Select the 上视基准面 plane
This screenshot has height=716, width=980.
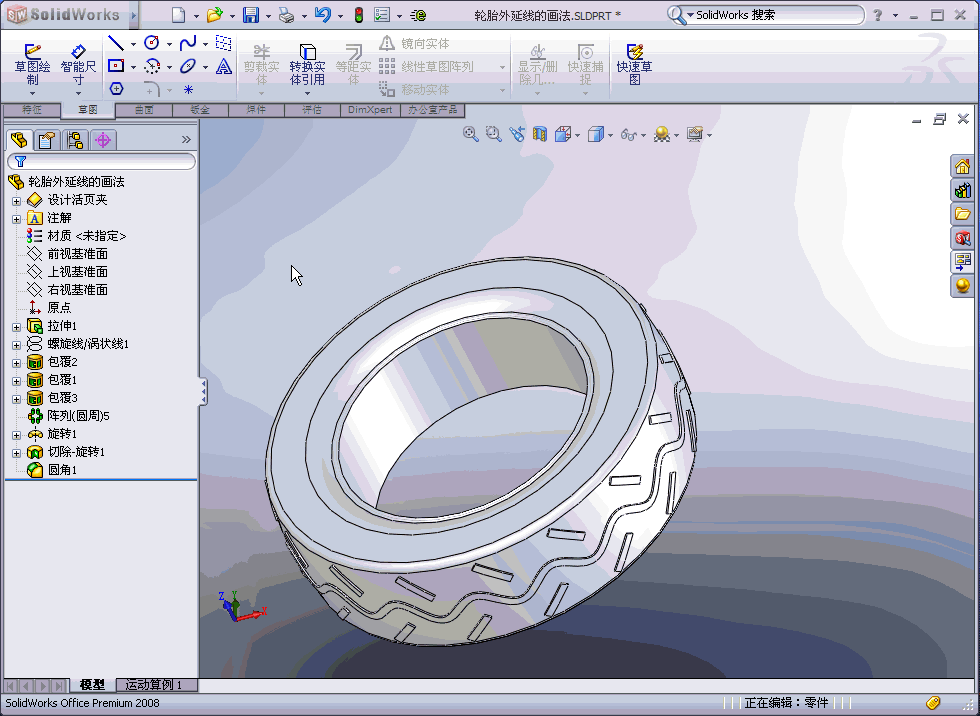point(78,272)
